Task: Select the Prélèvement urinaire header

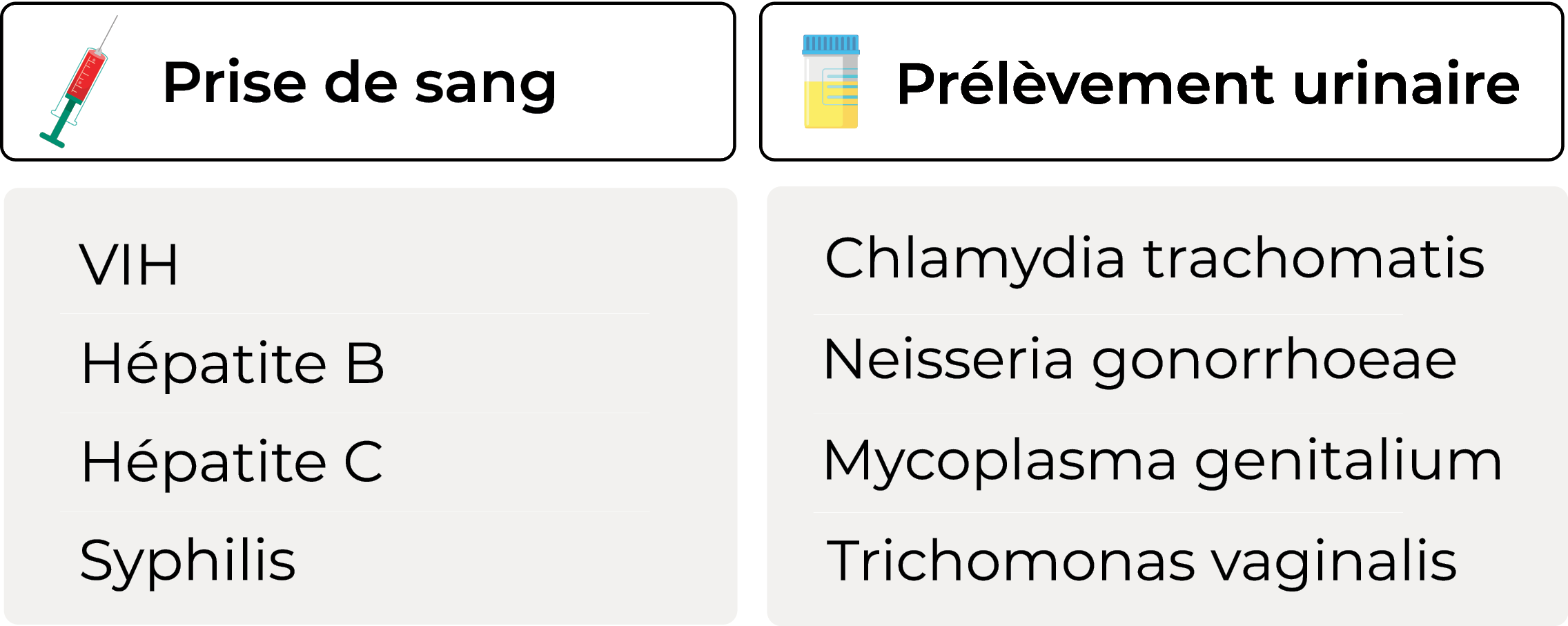Action: [x=1162, y=81]
